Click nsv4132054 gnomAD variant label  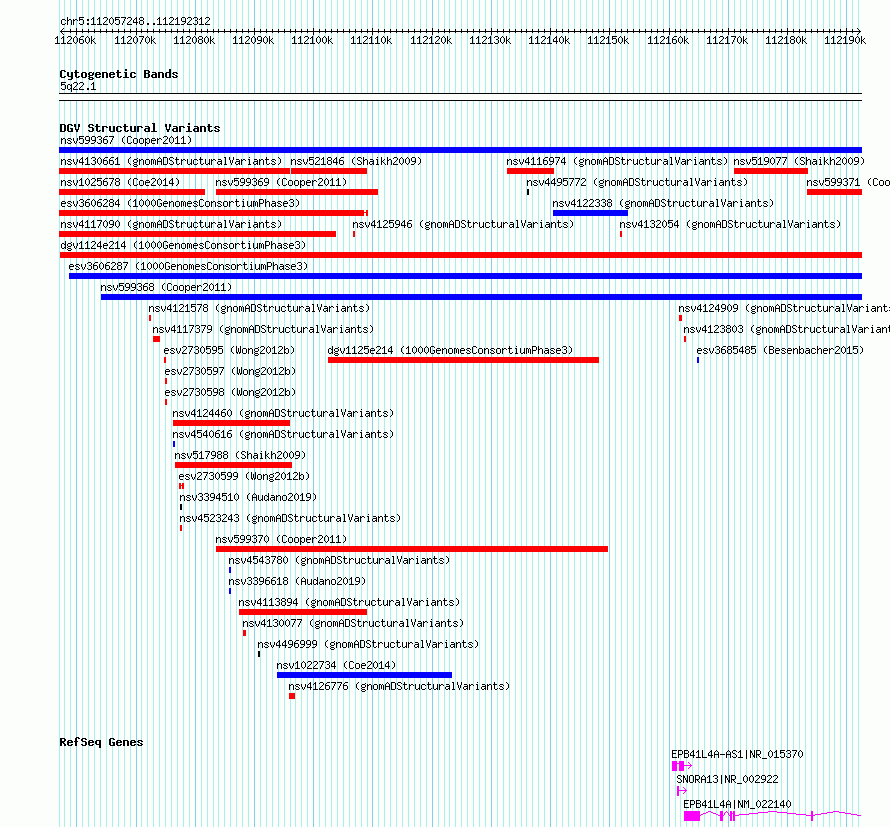point(730,224)
